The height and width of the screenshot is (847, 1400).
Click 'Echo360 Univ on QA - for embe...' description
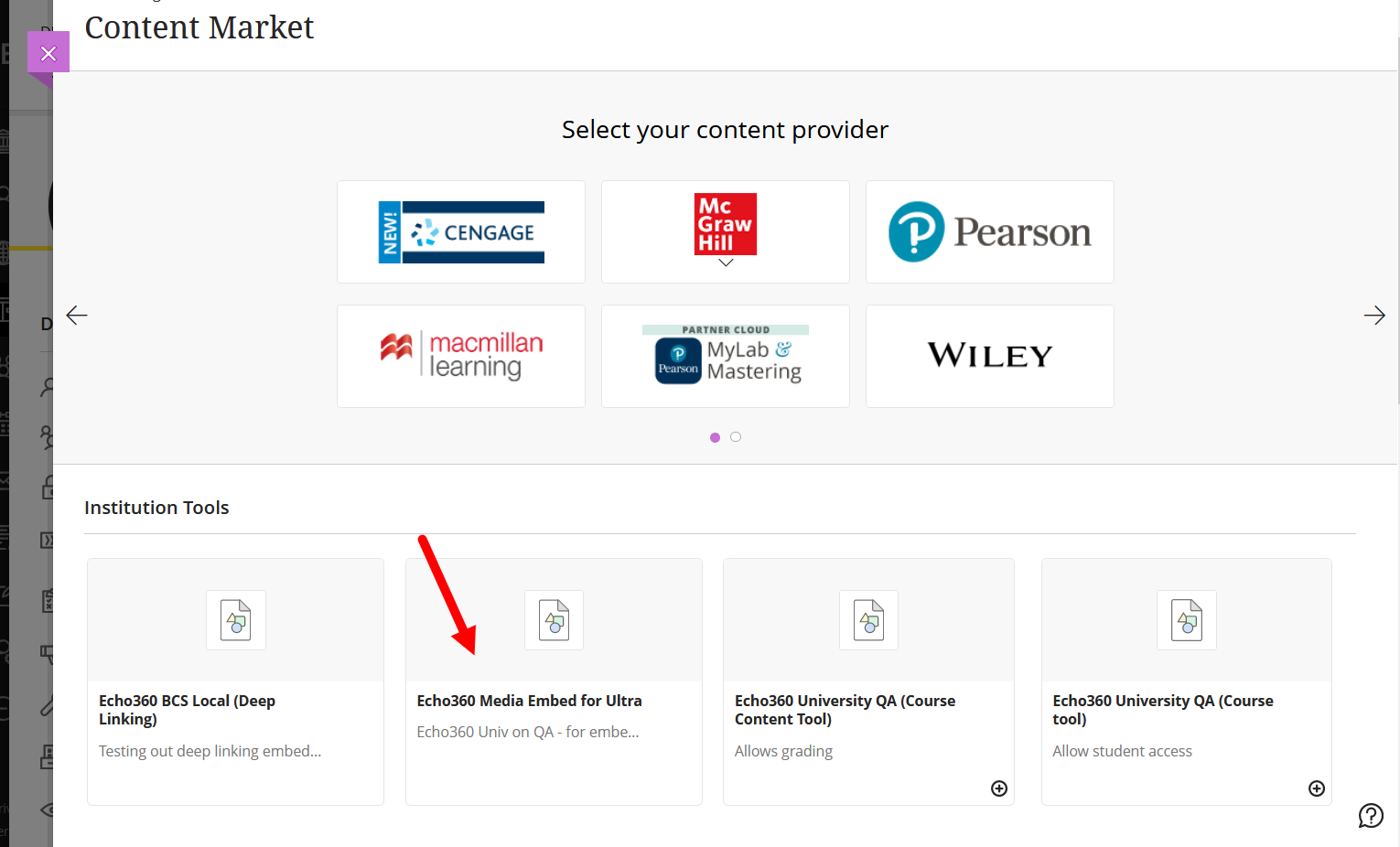(x=528, y=732)
